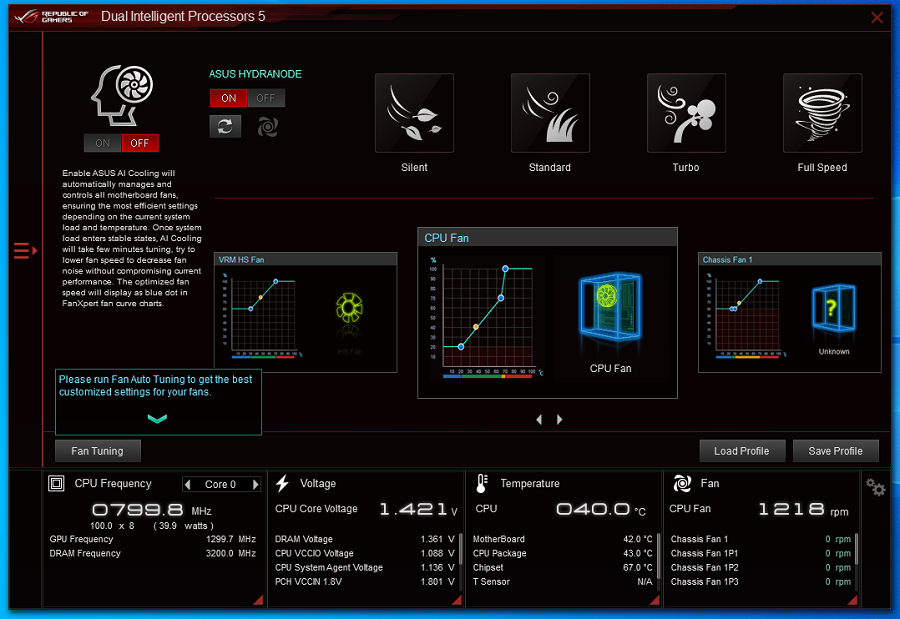Screen dimensions: 900x619
Task: Click the Voltage lightning bolt icon
Action: [282, 483]
